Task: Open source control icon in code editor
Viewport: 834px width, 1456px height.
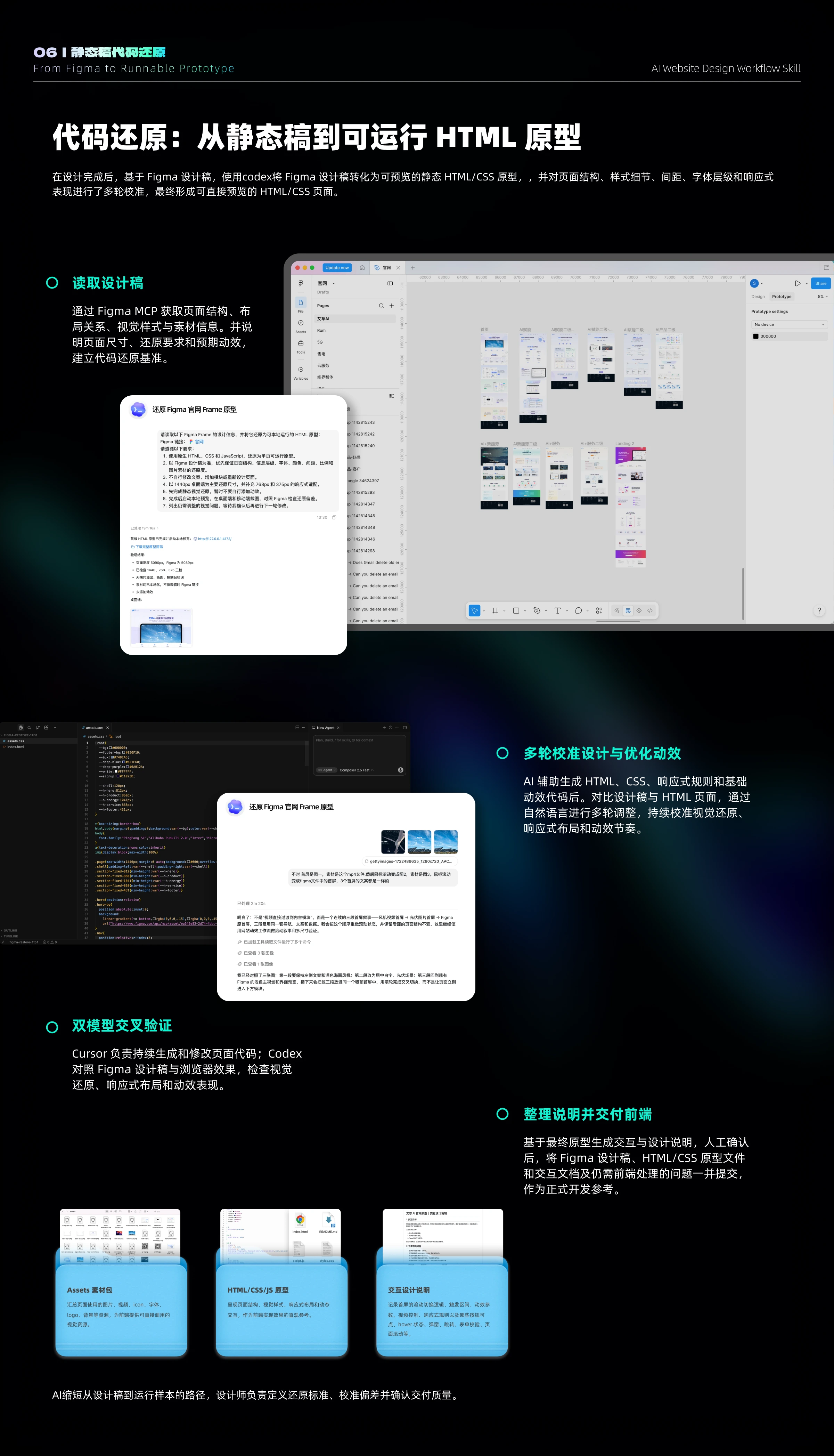Action: (38, 728)
